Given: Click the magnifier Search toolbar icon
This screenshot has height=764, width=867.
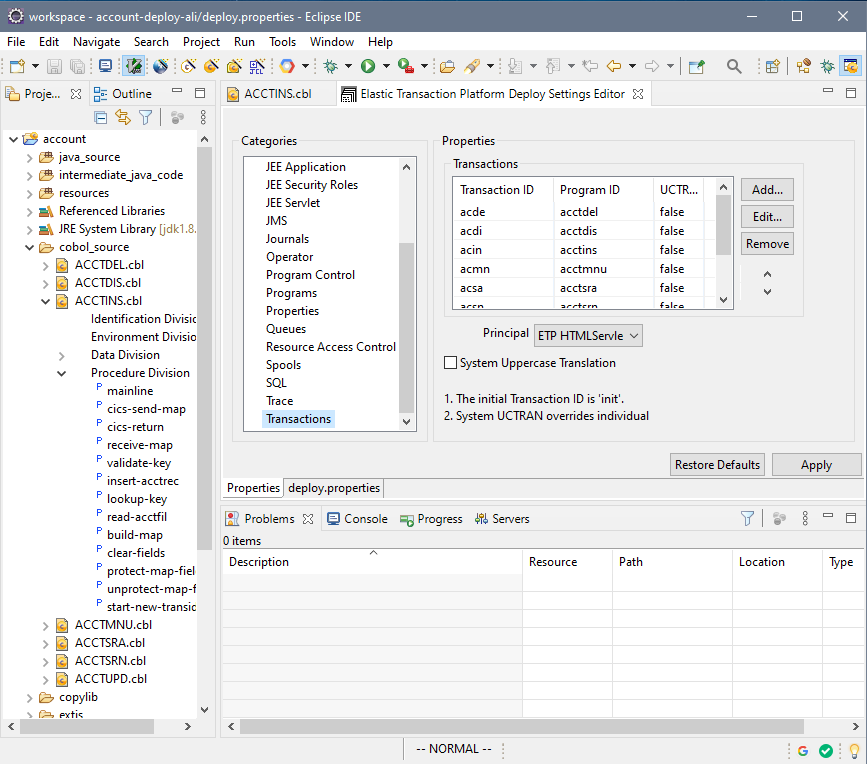Looking at the screenshot, I should coord(734,66).
